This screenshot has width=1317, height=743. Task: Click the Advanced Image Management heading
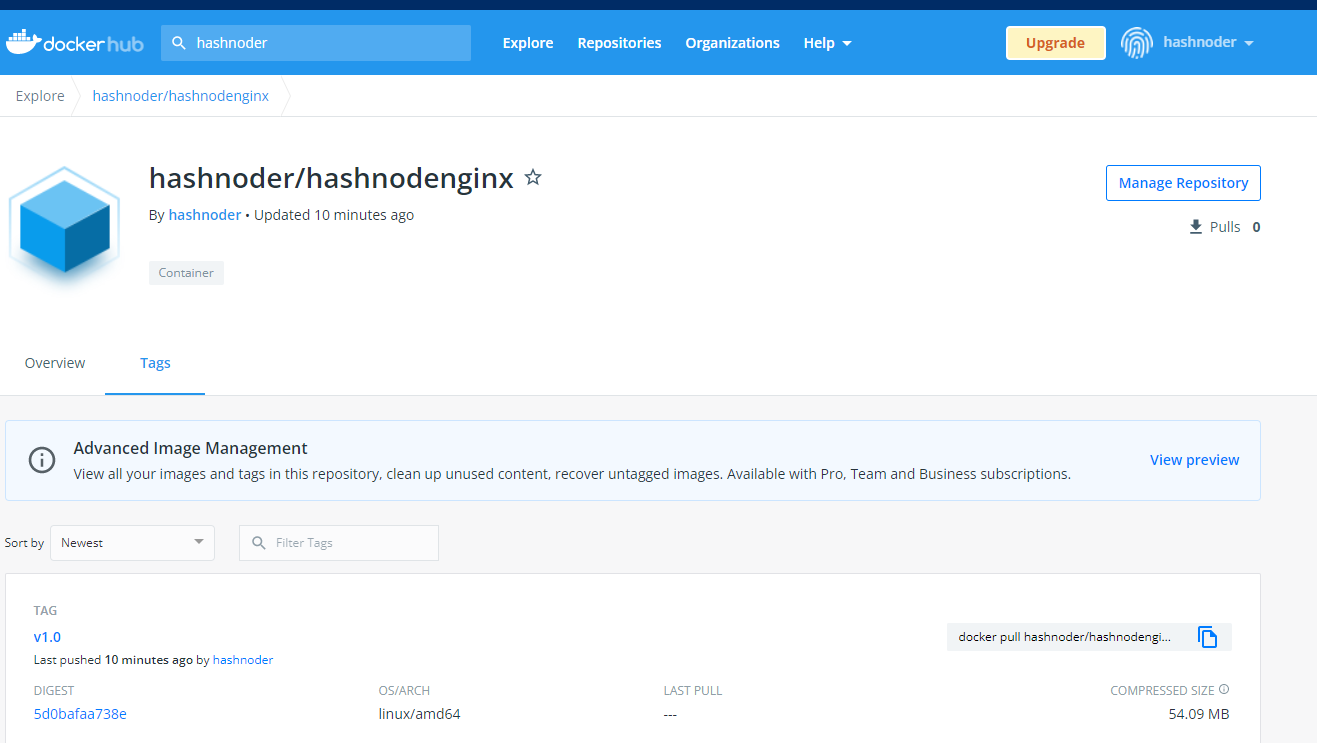191,448
